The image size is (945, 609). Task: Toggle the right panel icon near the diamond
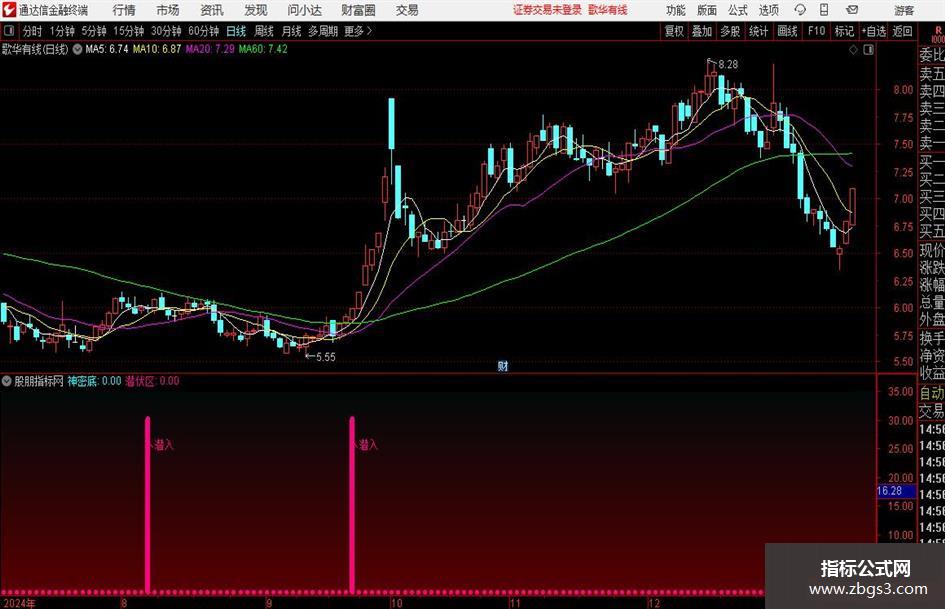pos(868,49)
